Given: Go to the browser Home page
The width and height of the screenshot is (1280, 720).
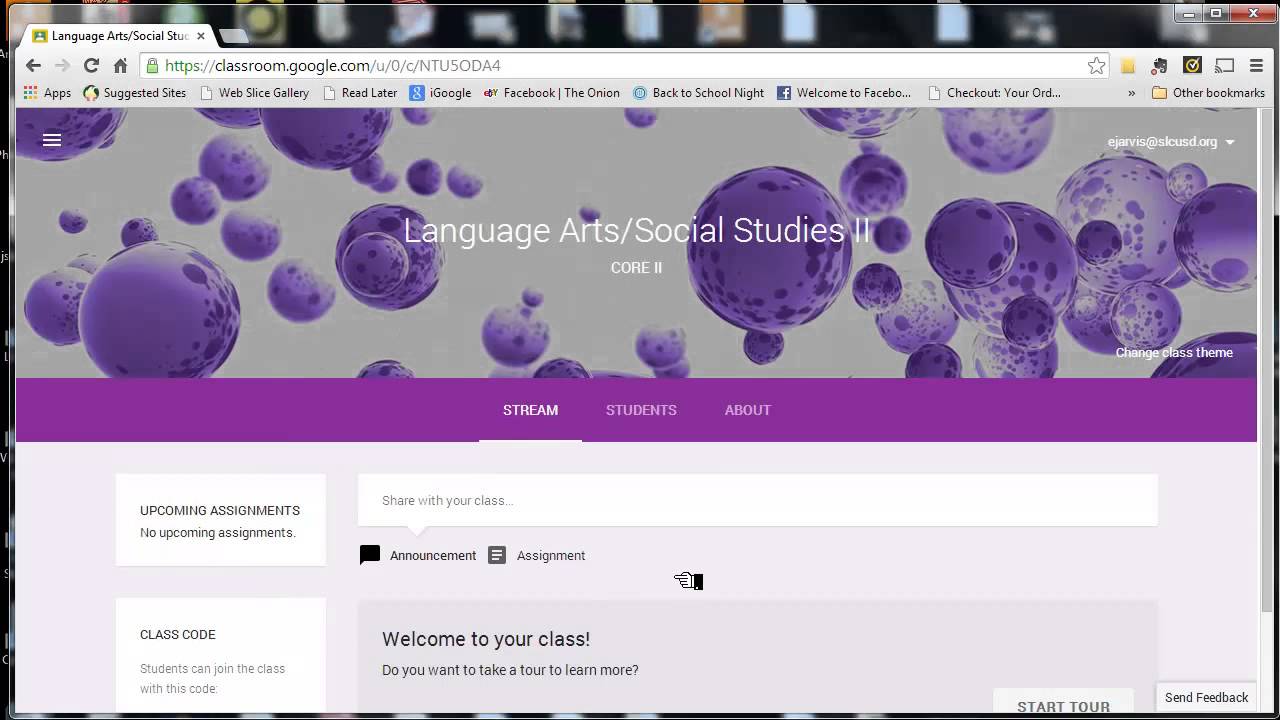Looking at the screenshot, I should click(120, 65).
